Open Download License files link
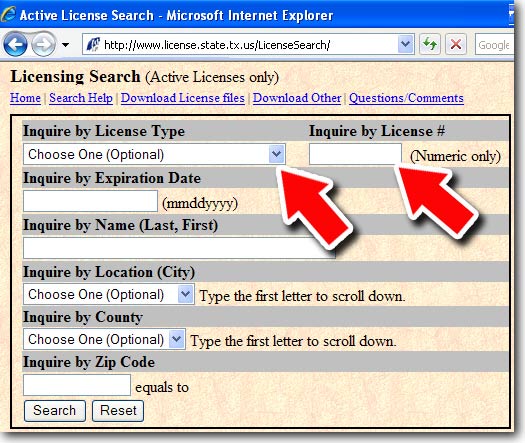 tap(183, 98)
